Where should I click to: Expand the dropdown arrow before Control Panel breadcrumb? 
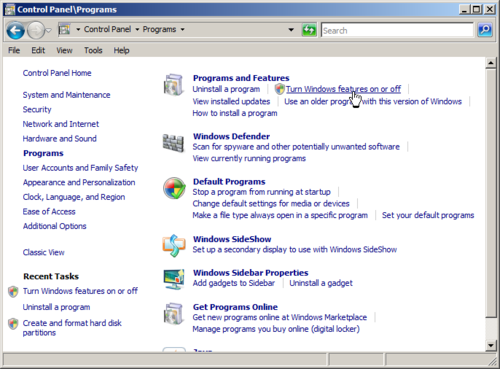(x=78, y=30)
